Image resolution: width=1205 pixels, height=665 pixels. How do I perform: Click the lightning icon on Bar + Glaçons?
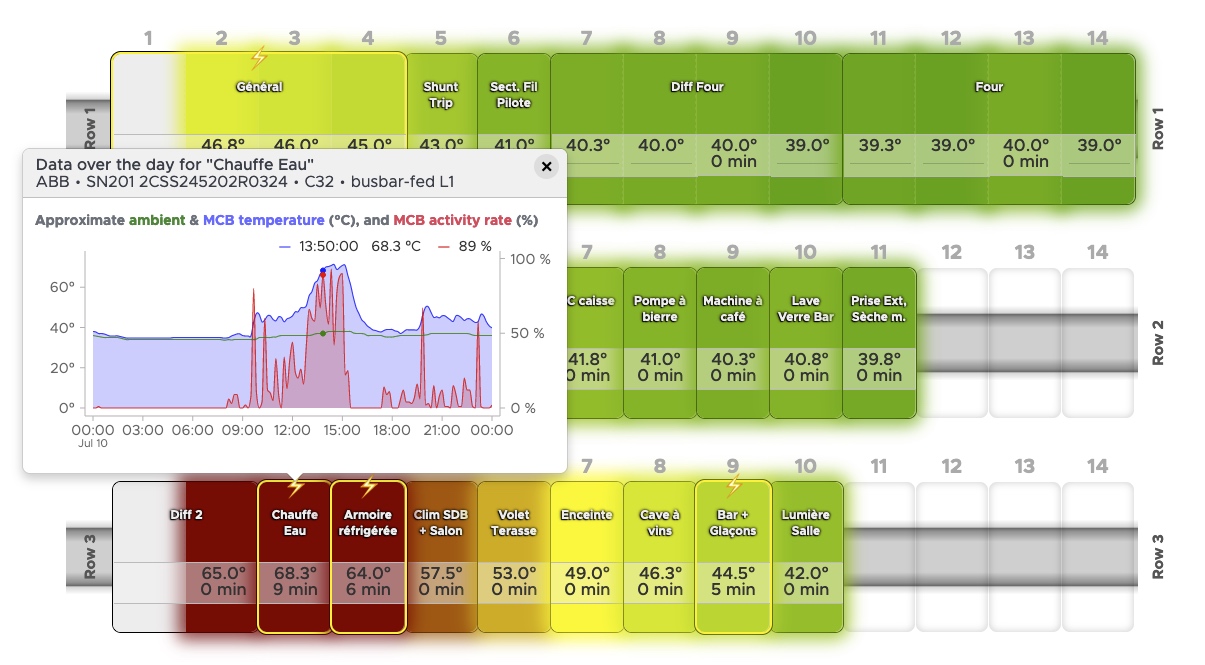pyautogui.click(x=733, y=486)
